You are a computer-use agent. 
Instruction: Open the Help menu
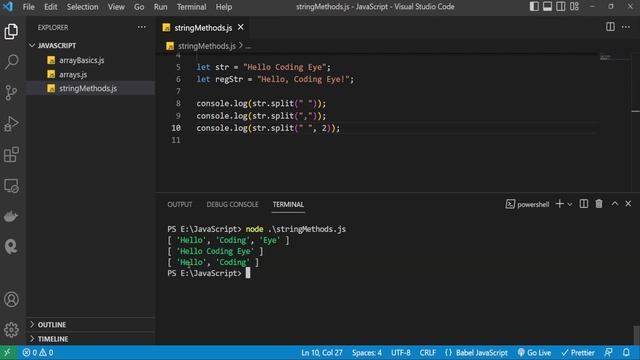pos(223,7)
